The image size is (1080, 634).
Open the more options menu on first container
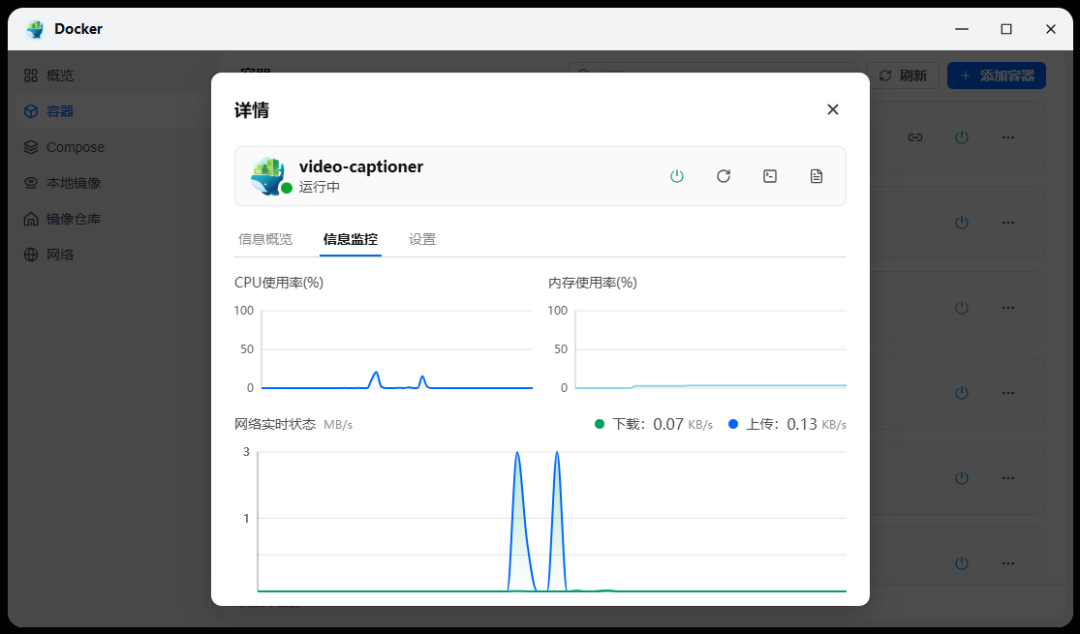pos(1008,137)
